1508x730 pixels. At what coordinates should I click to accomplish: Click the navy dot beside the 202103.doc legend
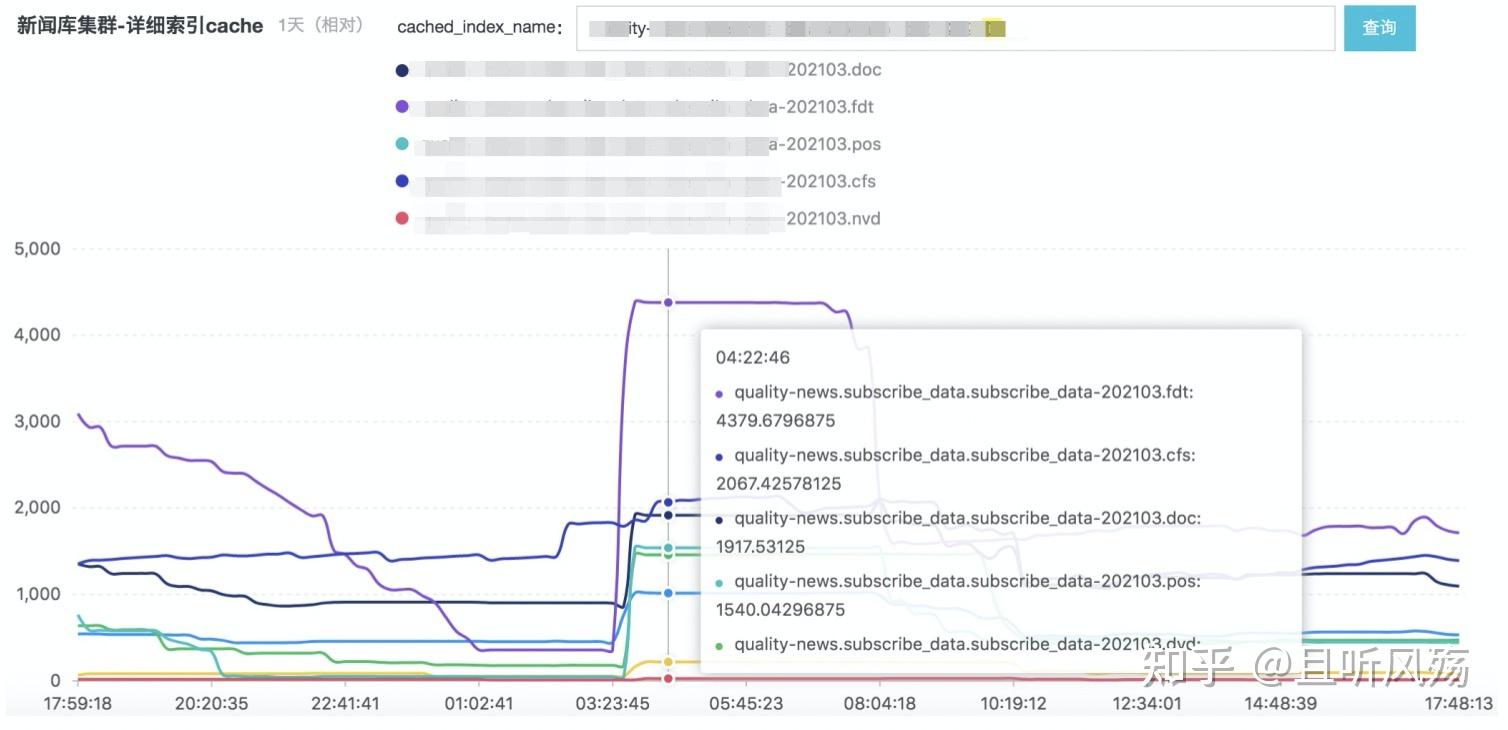coord(401,69)
